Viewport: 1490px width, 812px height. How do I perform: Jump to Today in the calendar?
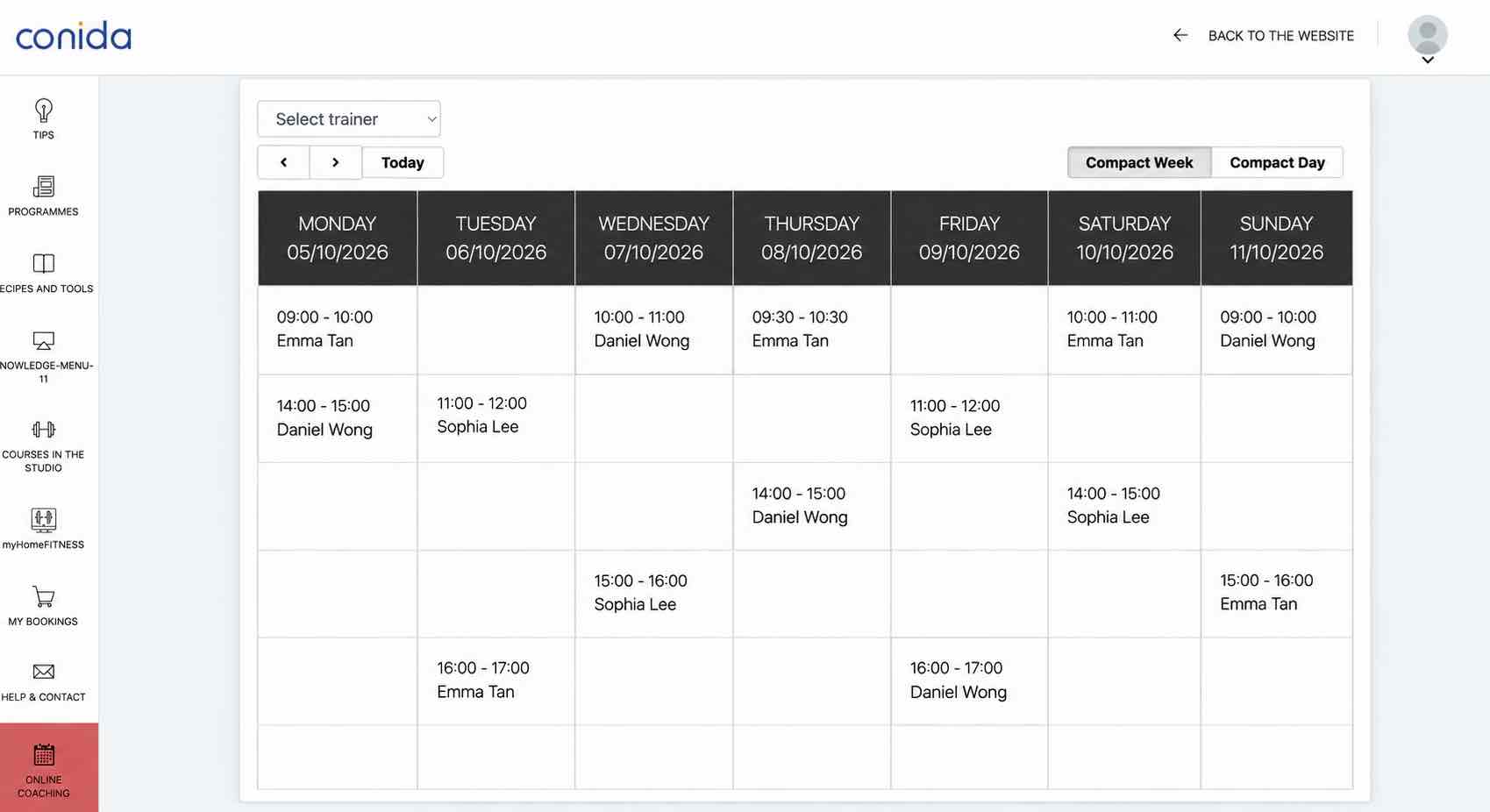coord(403,162)
